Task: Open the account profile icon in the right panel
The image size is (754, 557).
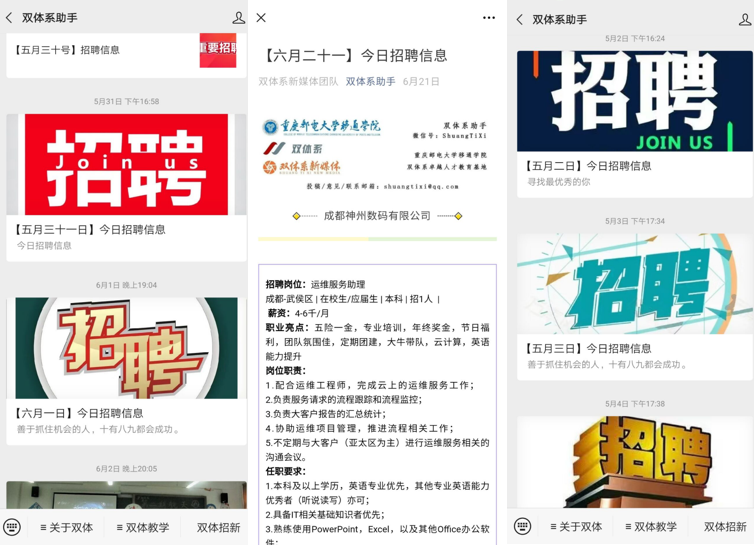Action: (744, 19)
